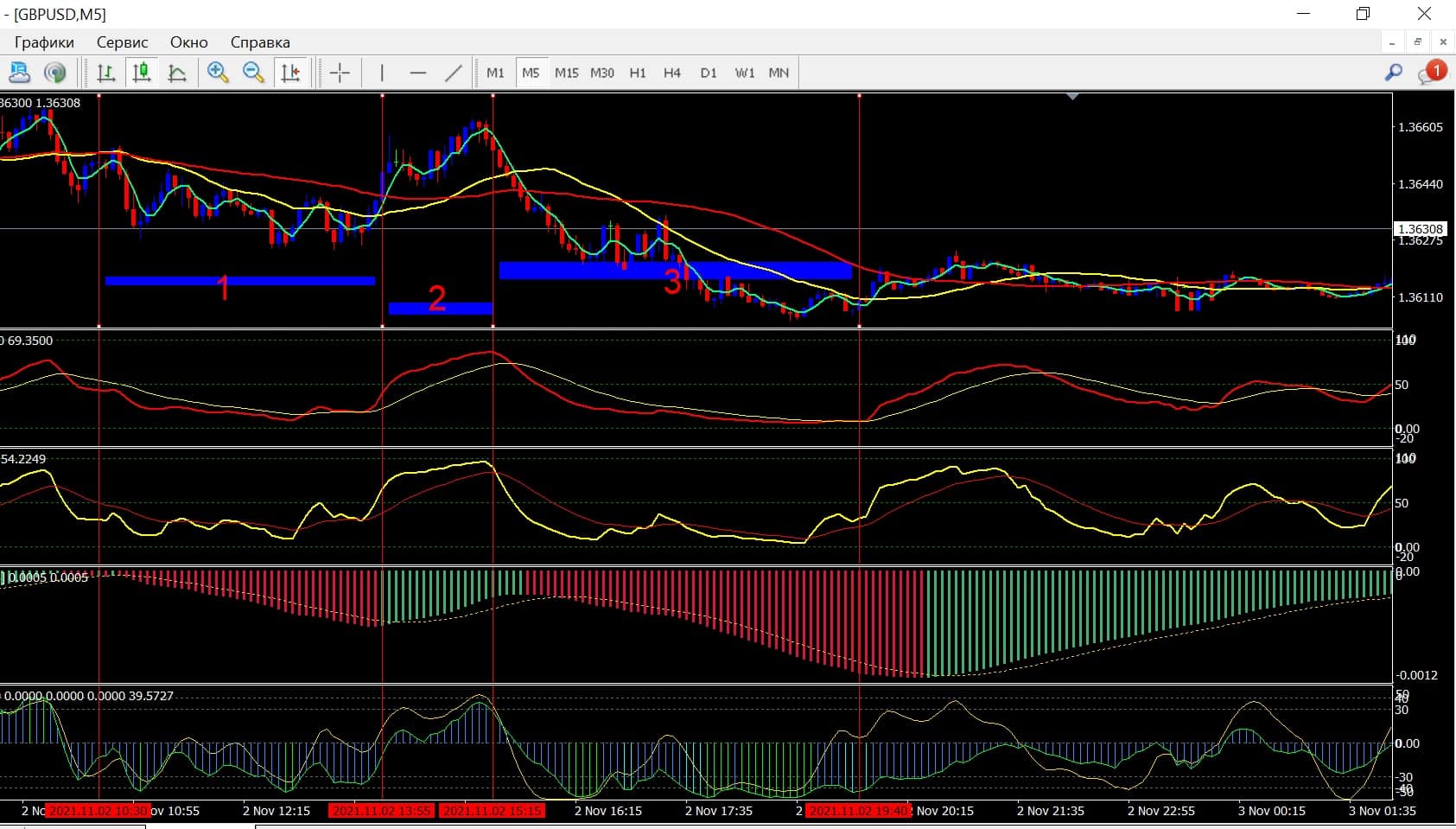Click the GBPUSD,M5 window title
1456x829 pixels.
coord(60,15)
